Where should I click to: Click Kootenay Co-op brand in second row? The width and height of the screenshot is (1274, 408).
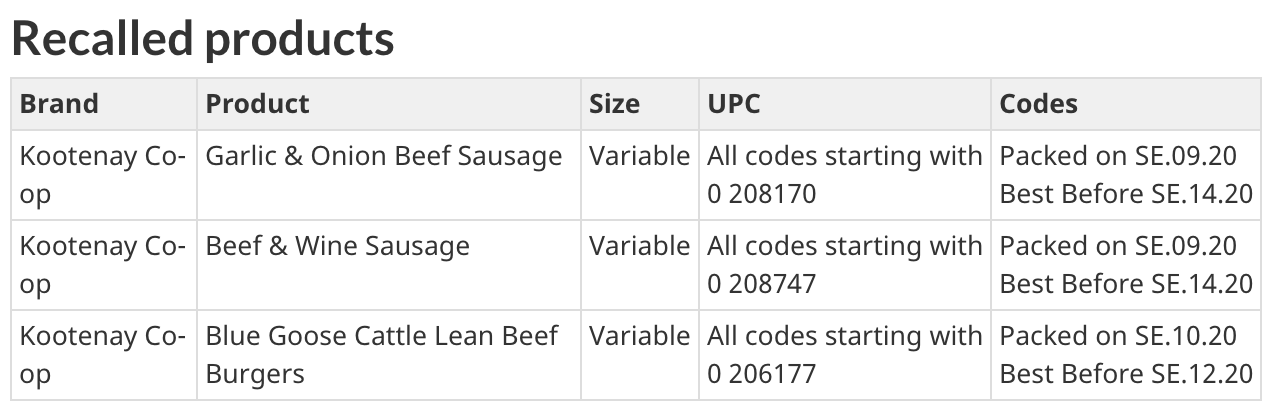point(104,265)
